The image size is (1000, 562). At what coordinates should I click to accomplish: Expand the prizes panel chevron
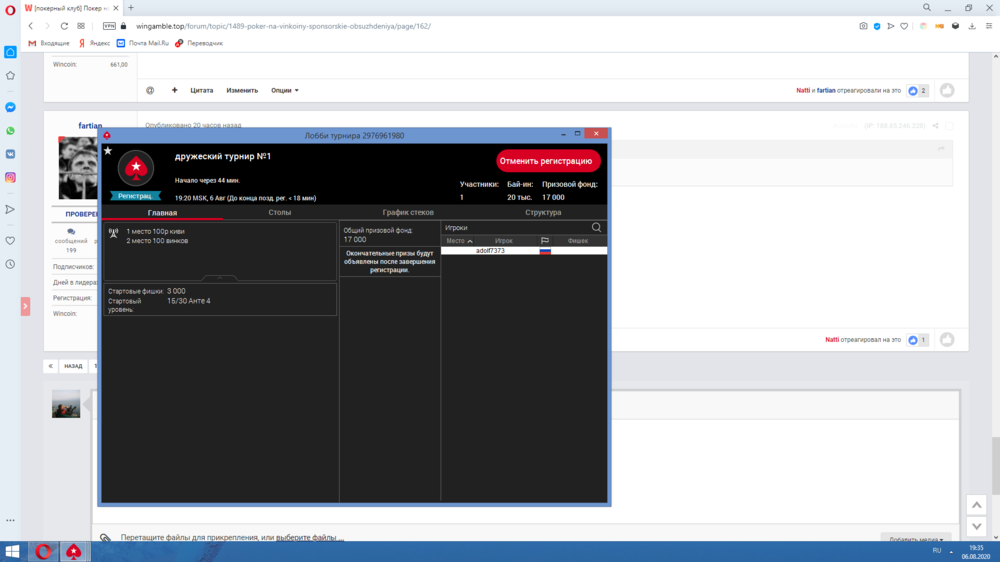[220, 278]
